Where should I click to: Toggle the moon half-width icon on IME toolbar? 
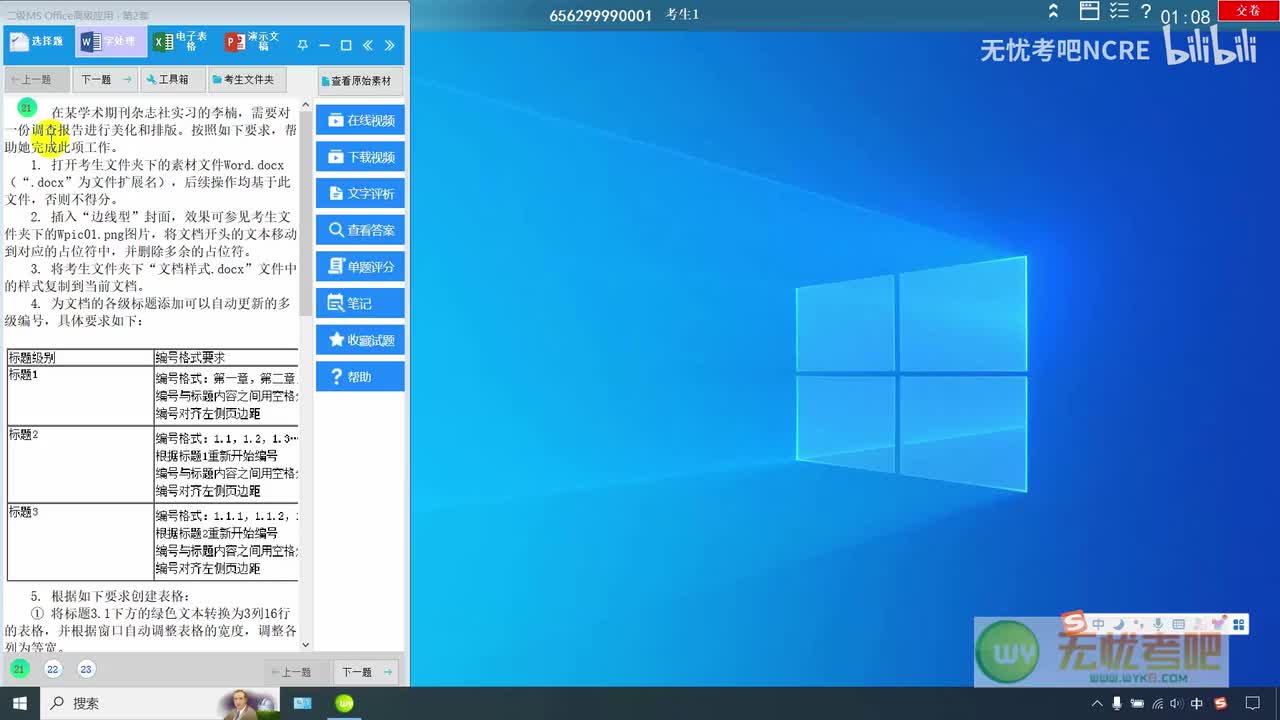(x=1119, y=625)
